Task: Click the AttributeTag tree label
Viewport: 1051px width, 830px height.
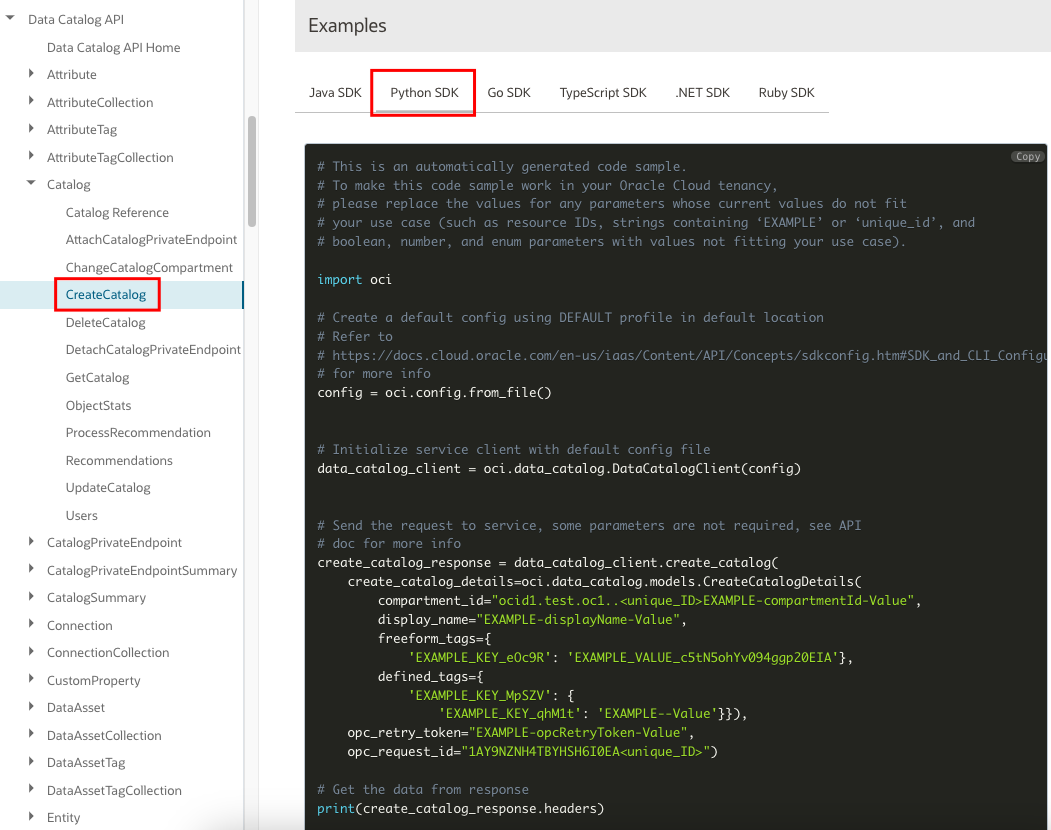Action: [82, 129]
